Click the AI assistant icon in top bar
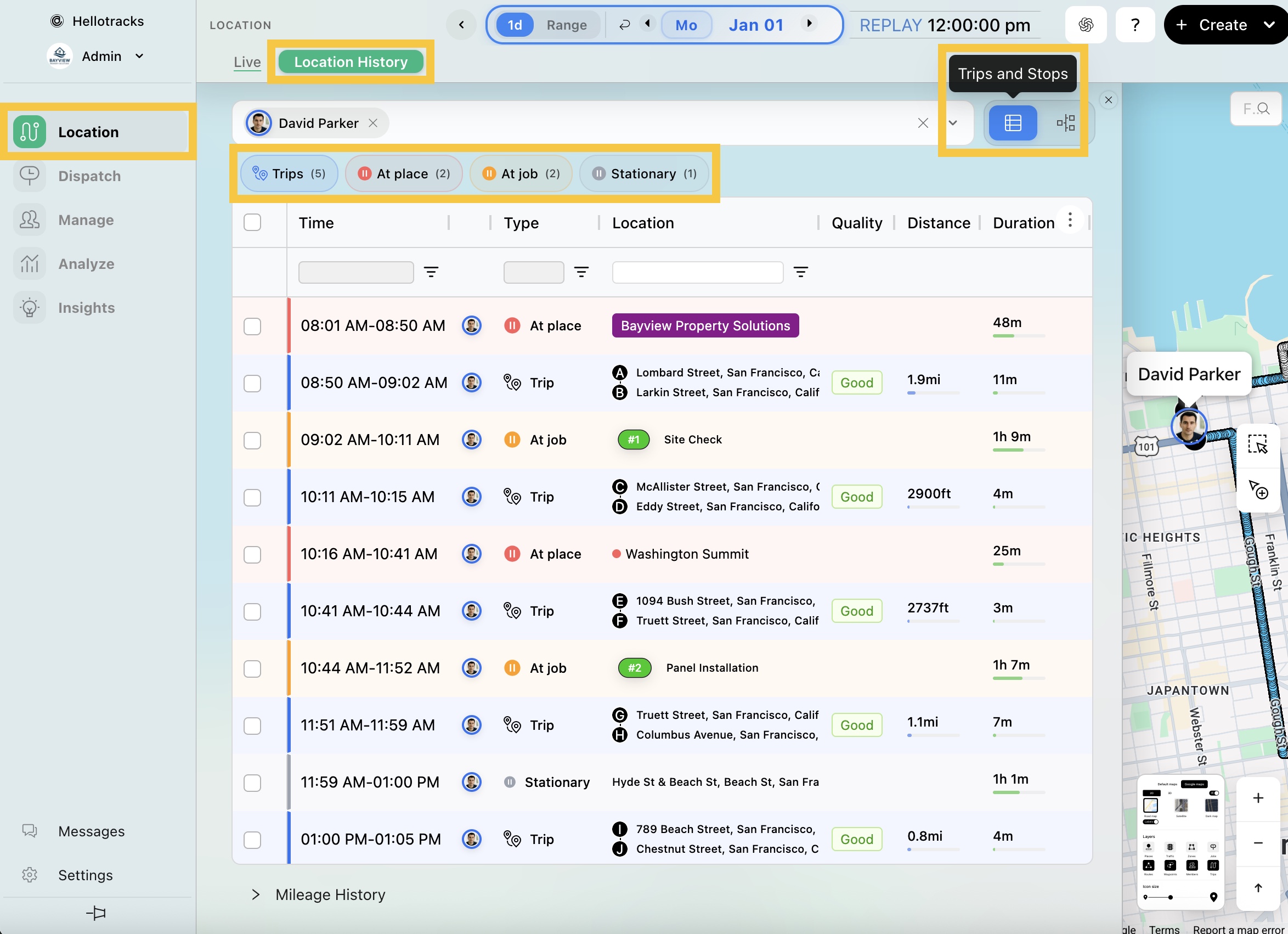The height and width of the screenshot is (934, 1288). [x=1085, y=25]
